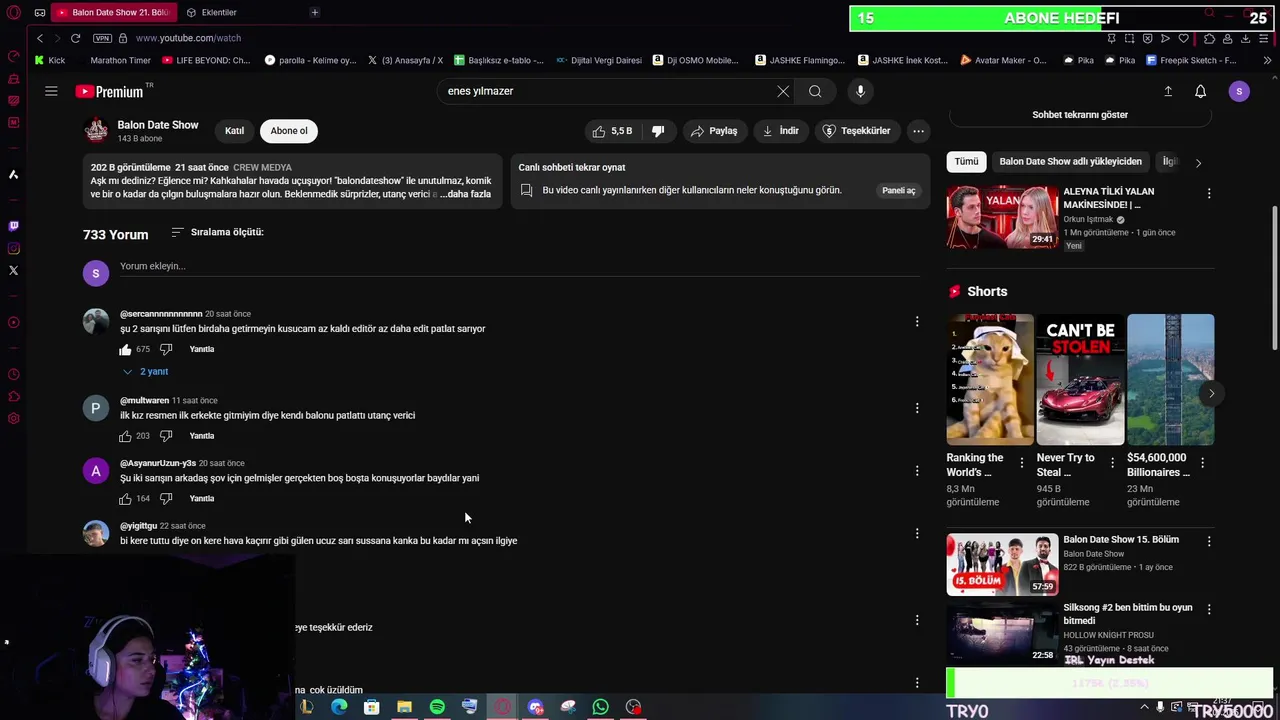This screenshot has height=720, width=1280.
Task: Expand the description with ...daha fazla
Action: coord(468,194)
